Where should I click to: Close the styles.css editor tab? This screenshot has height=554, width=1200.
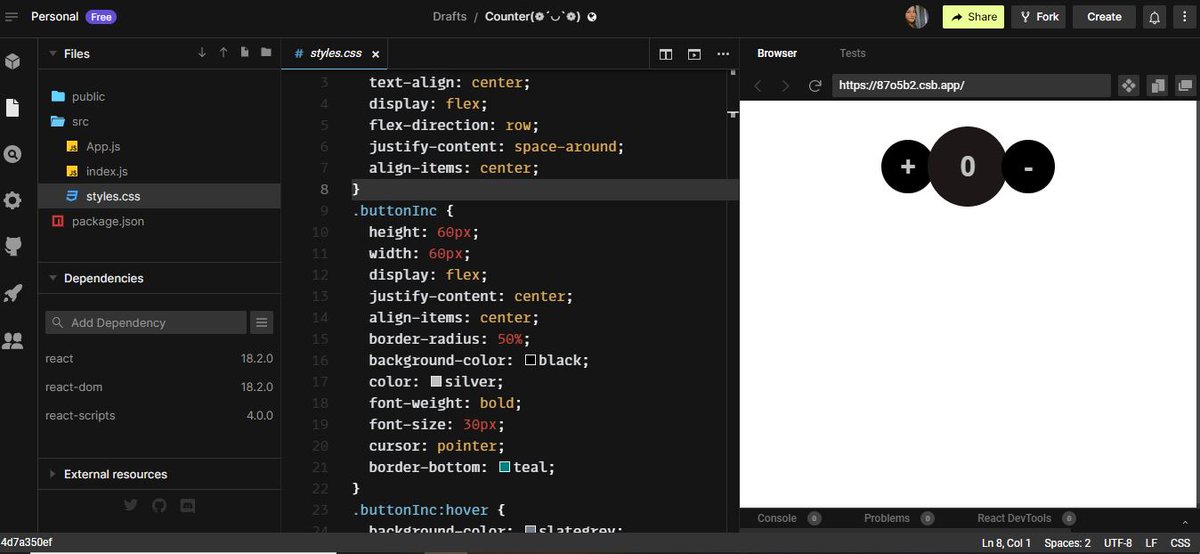[375, 54]
